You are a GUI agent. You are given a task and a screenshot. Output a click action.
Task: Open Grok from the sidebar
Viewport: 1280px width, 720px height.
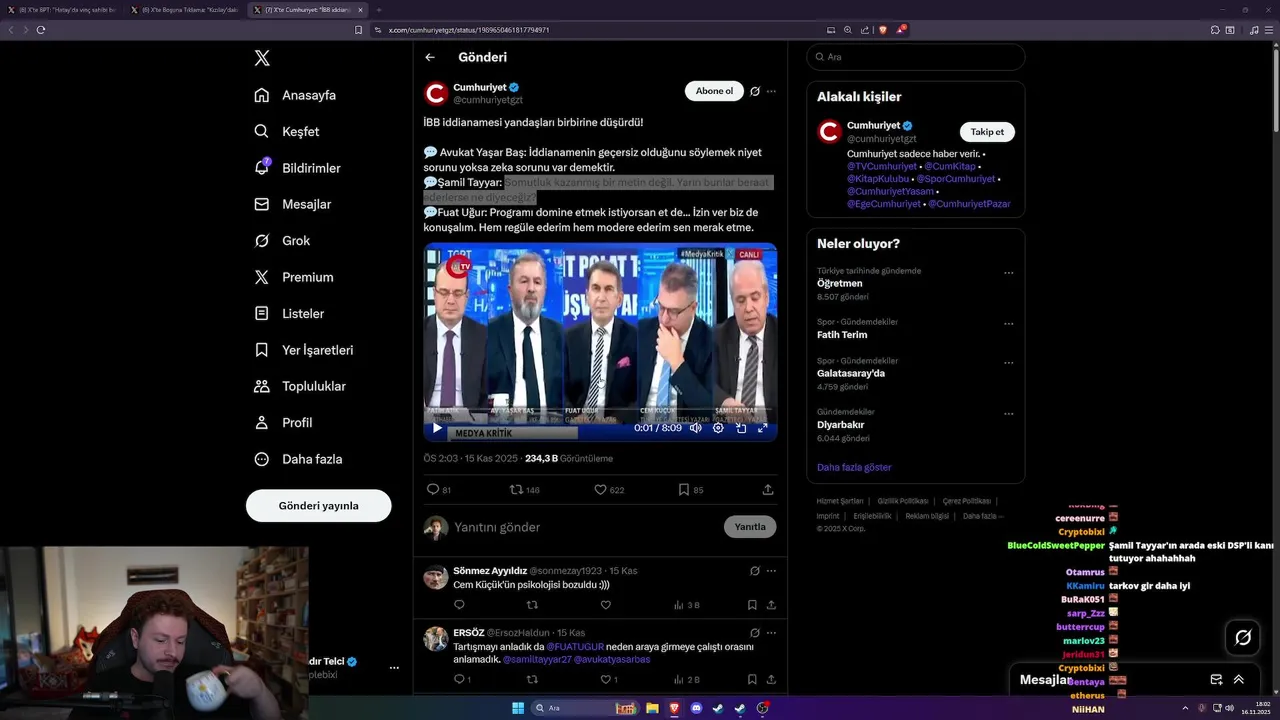282,241
